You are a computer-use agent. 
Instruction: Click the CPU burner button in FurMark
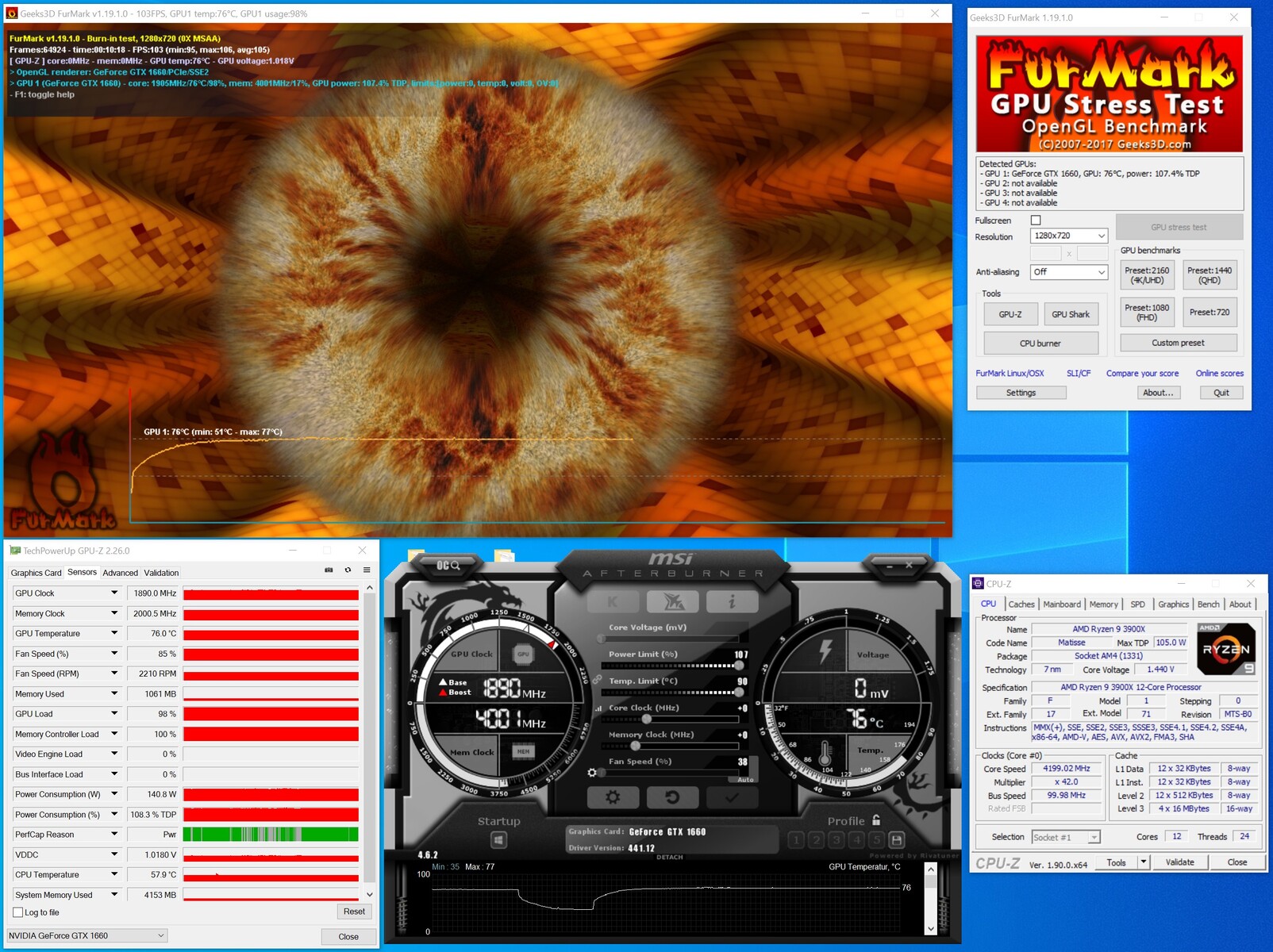tap(1040, 344)
